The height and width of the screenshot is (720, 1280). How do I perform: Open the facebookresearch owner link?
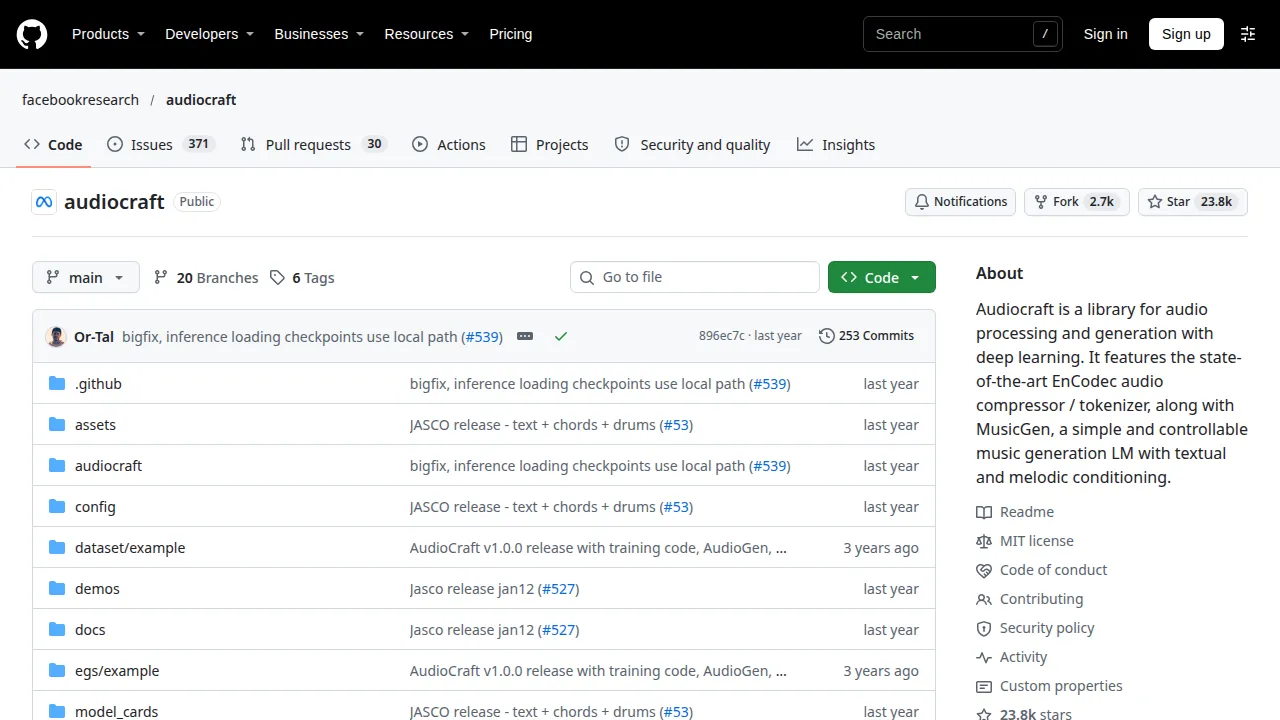tap(81, 100)
